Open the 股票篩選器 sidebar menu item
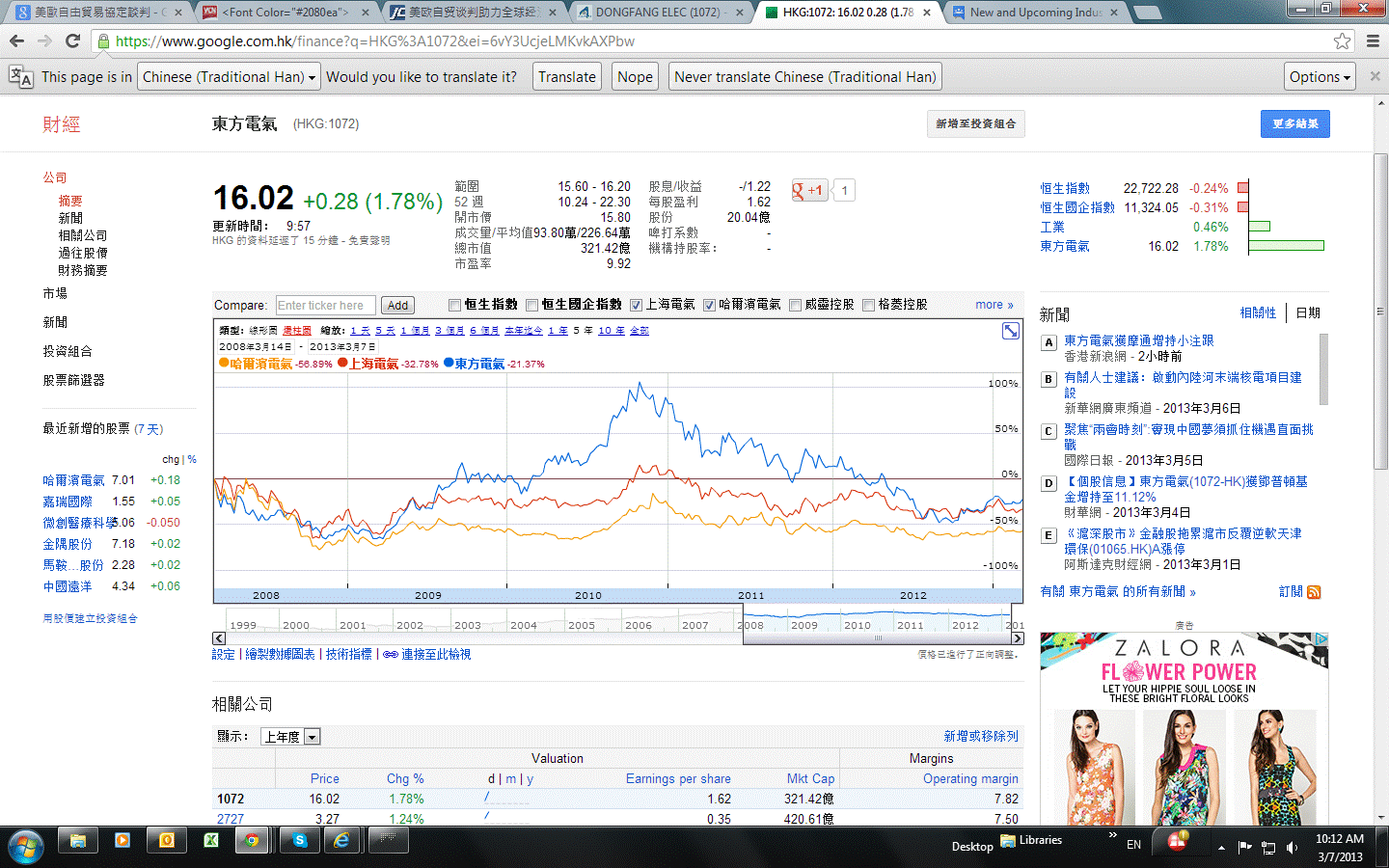 point(73,380)
